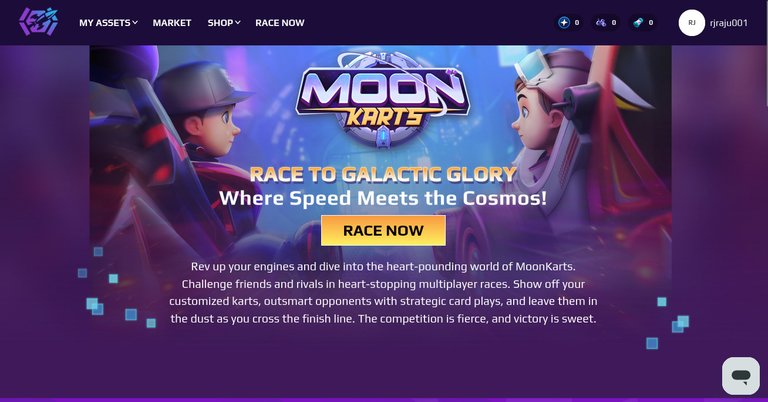768x402 pixels.
Task: Click the page vertical scrollbar thumb
Action: coord(766,53)
